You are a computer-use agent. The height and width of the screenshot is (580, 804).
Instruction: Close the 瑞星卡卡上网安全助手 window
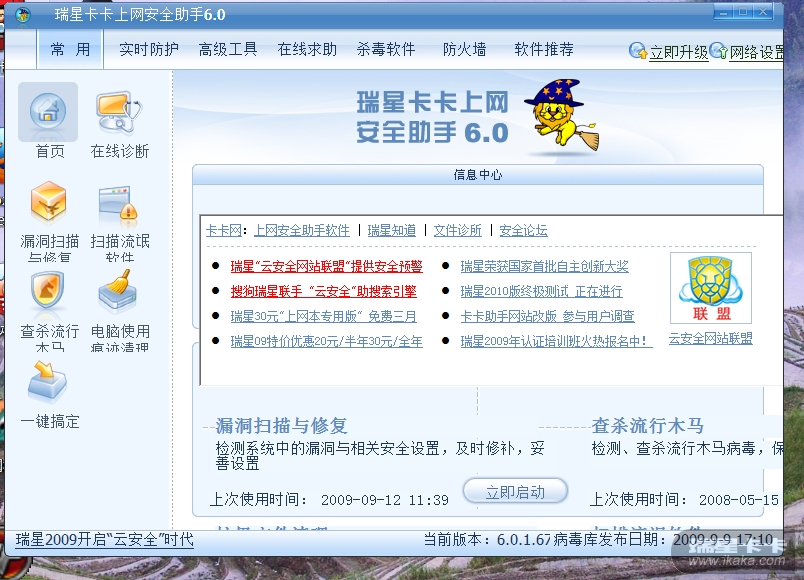763,12
